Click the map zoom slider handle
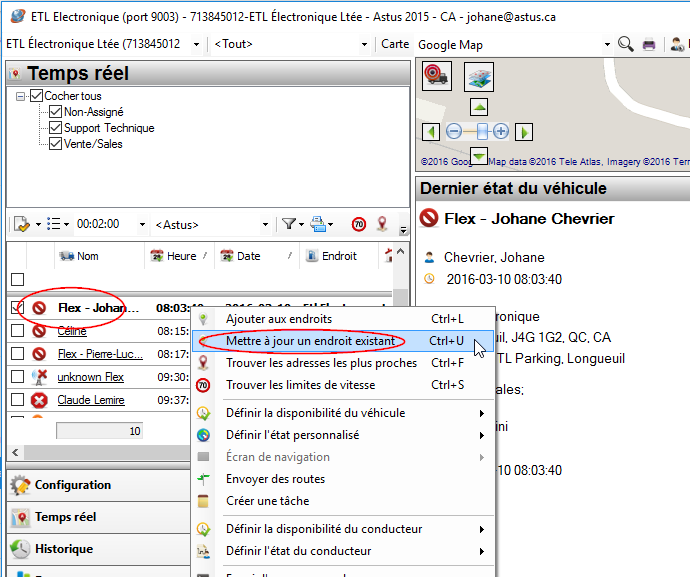The height and width of the screenshot is (577, 690). [481, 131]
